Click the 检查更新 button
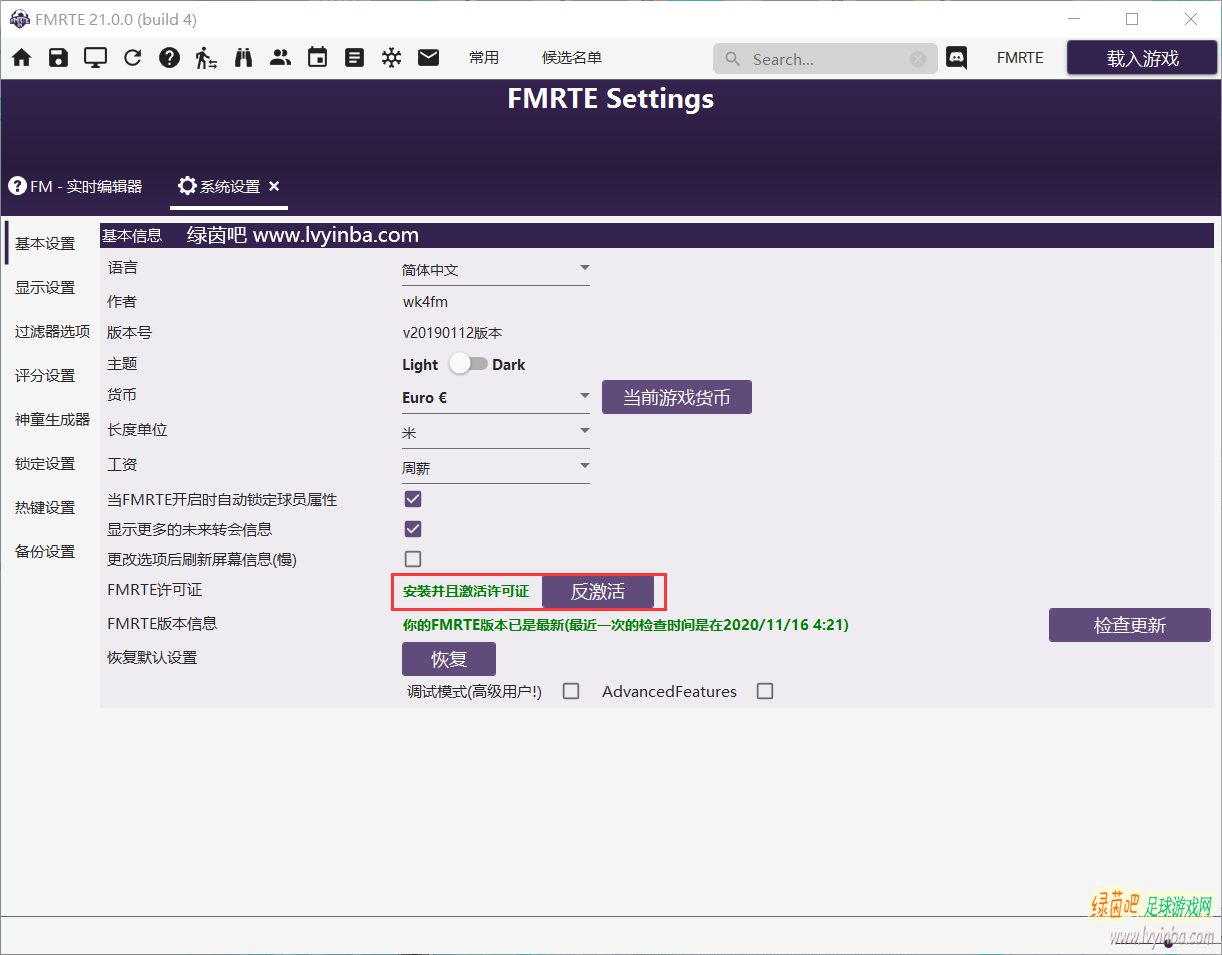1222x955 pixels. (x=1130, y=625)
